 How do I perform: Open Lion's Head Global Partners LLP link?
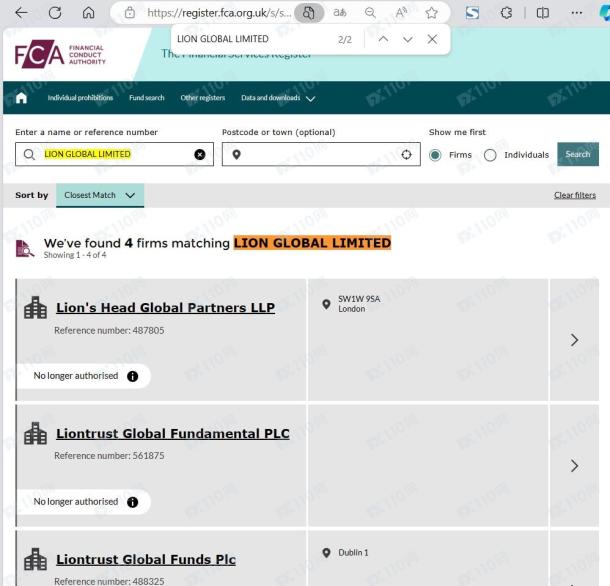165,307
